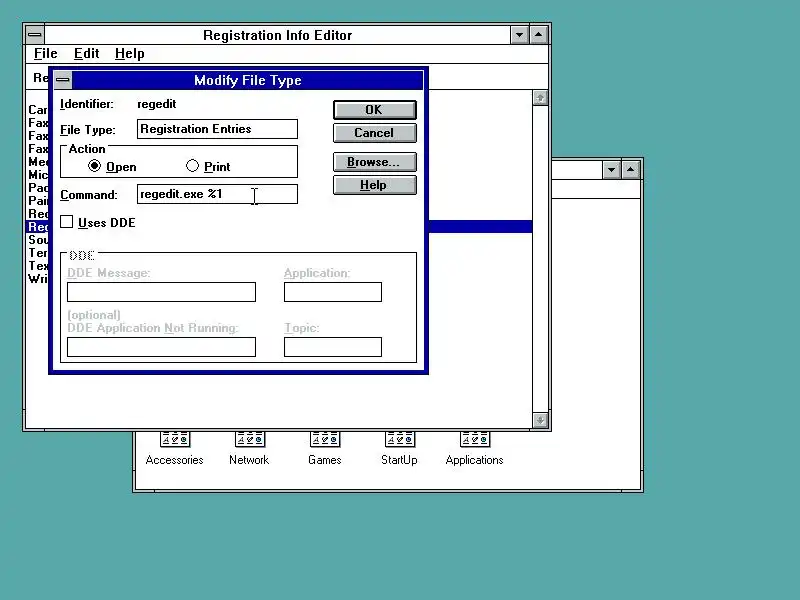Minimize the Registration Info Editor window

(519, 35)
